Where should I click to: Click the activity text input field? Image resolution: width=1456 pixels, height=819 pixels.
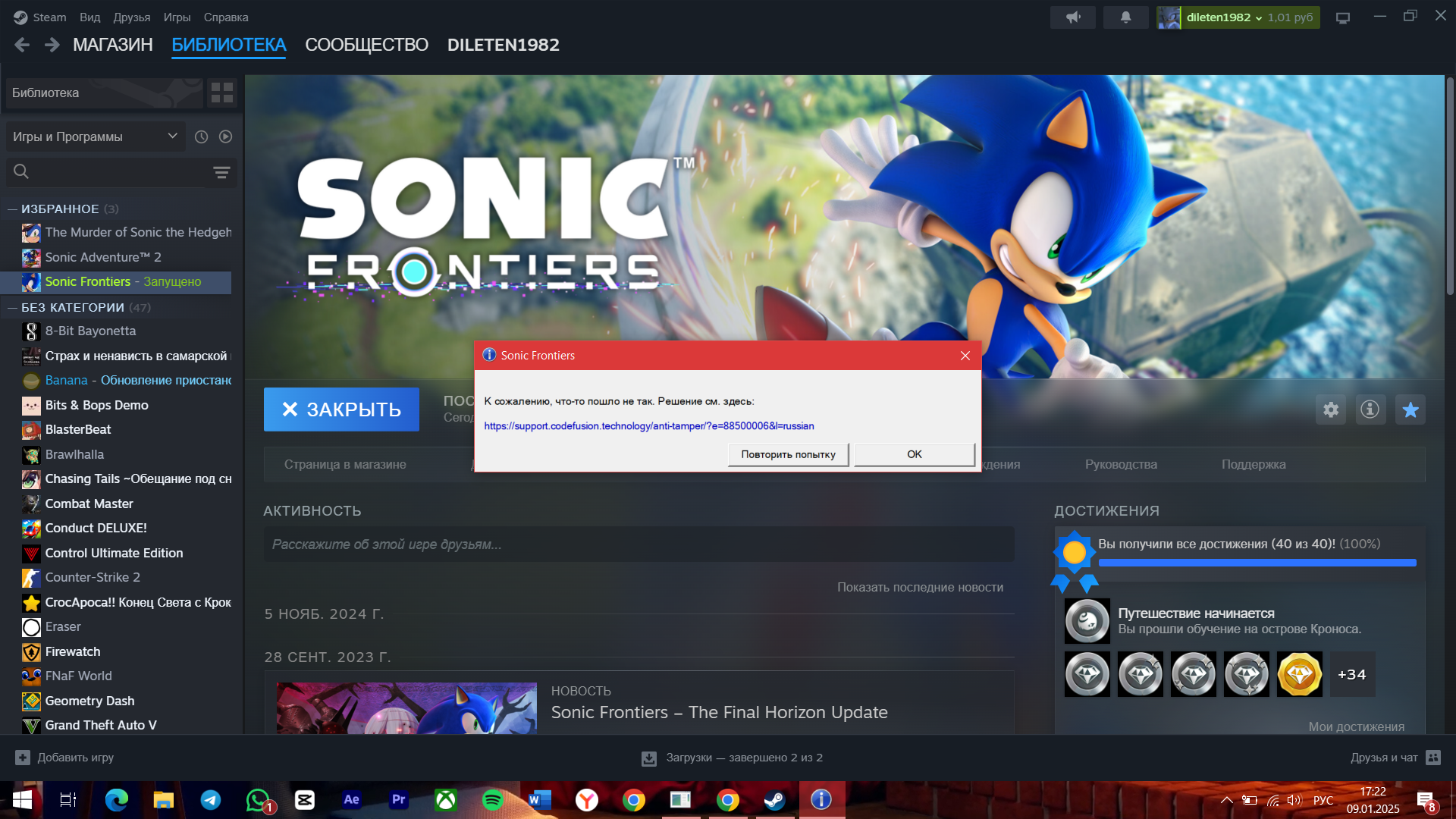639,544
